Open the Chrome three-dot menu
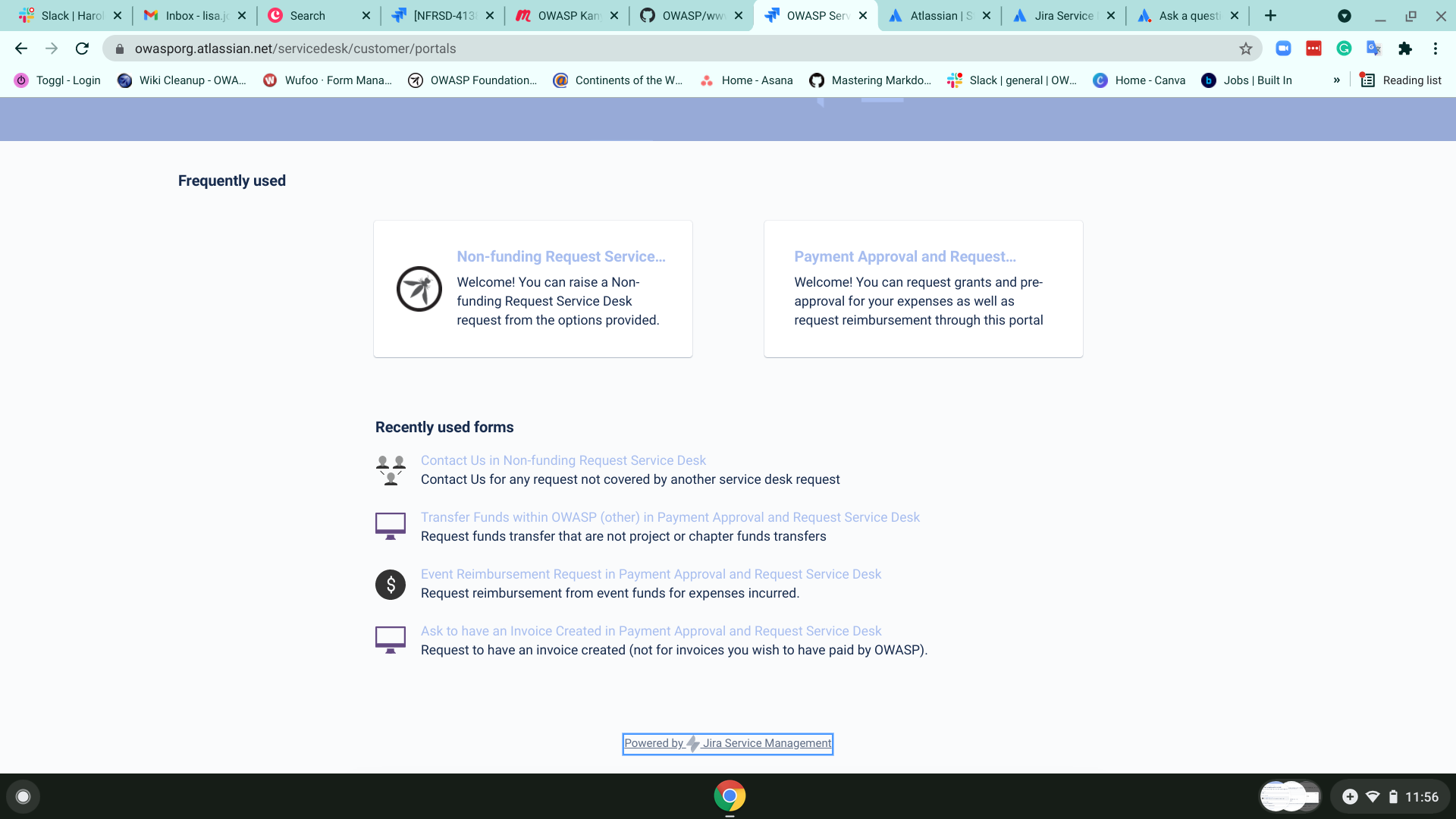The width and height of the screenshot is (1456, 819). point(1436,49)
